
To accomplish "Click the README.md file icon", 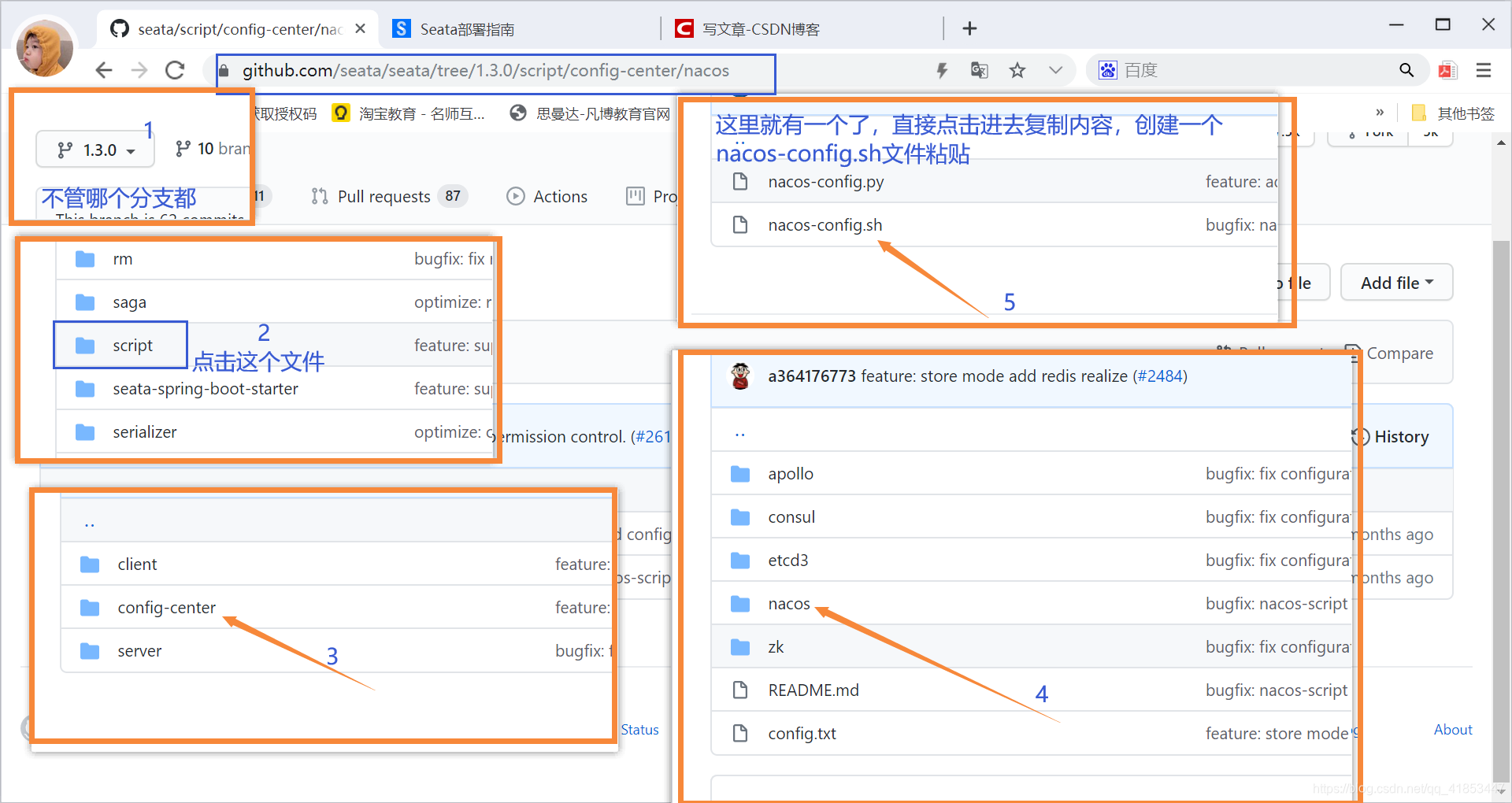I will tap(740, 690).
